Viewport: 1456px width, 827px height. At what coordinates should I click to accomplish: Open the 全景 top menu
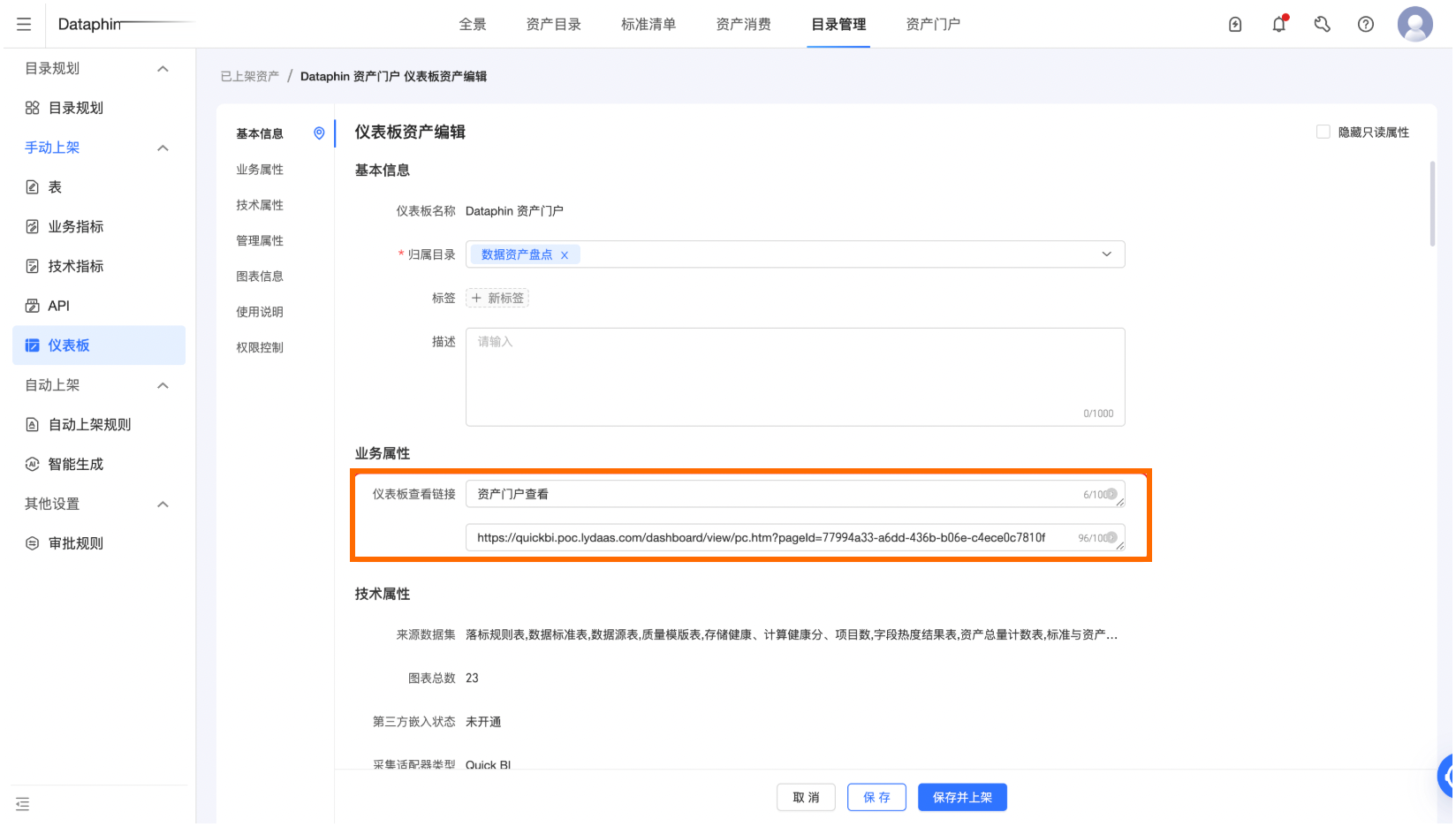pyautogui.click(x=473, y=25)
